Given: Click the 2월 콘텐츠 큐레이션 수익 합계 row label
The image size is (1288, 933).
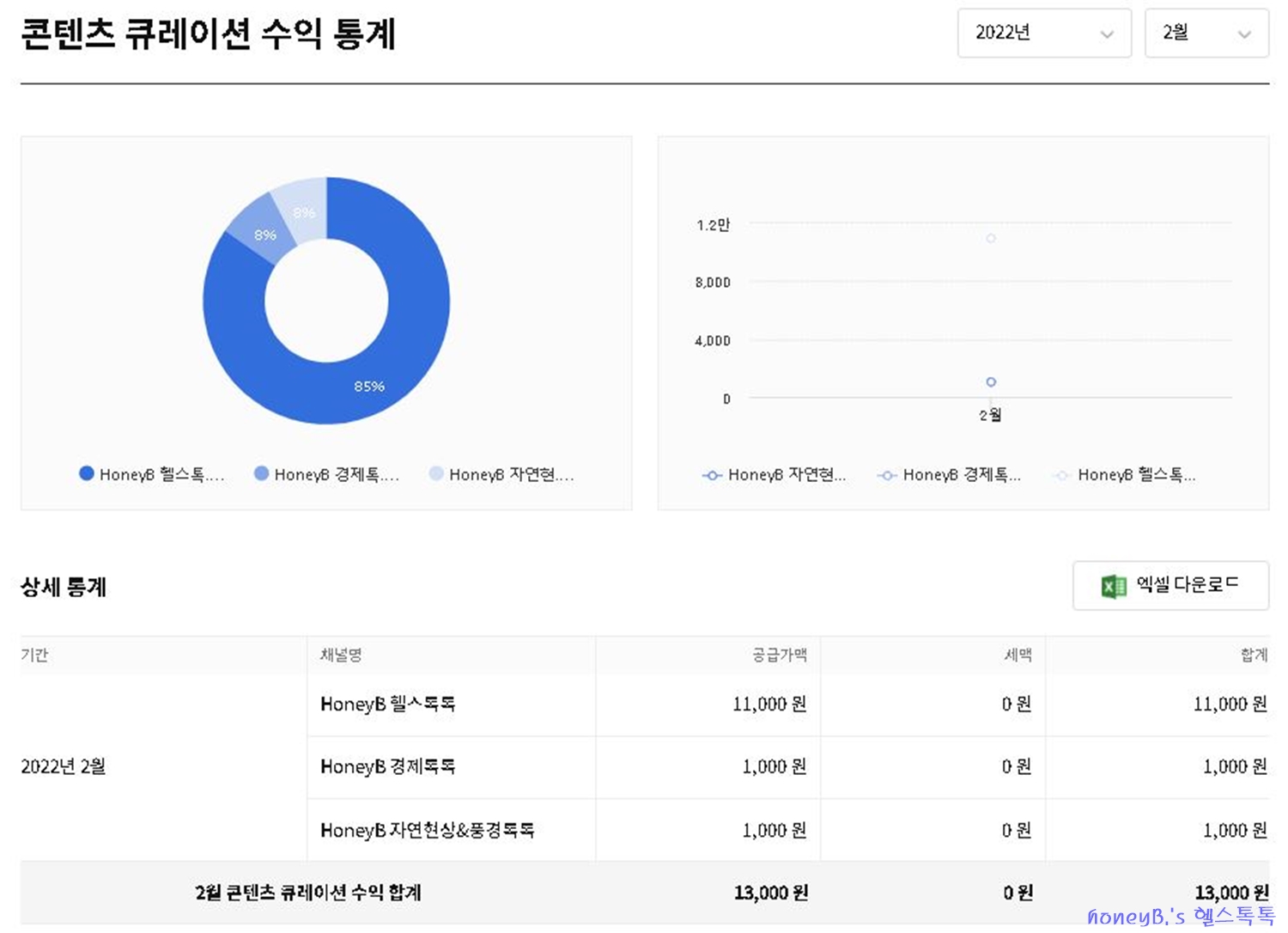Looking at the screenshot, I should coord(308,893).
